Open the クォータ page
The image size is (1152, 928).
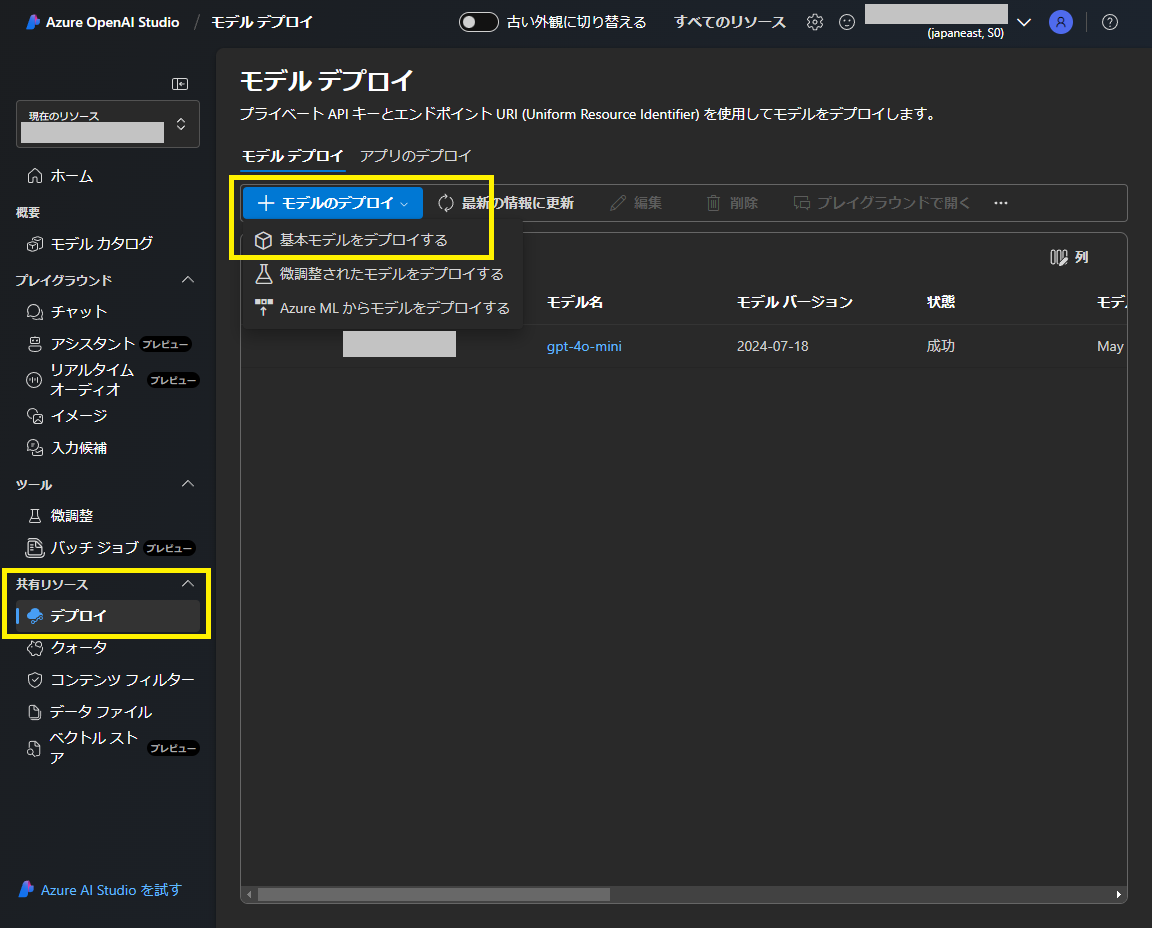pos(76,647)
